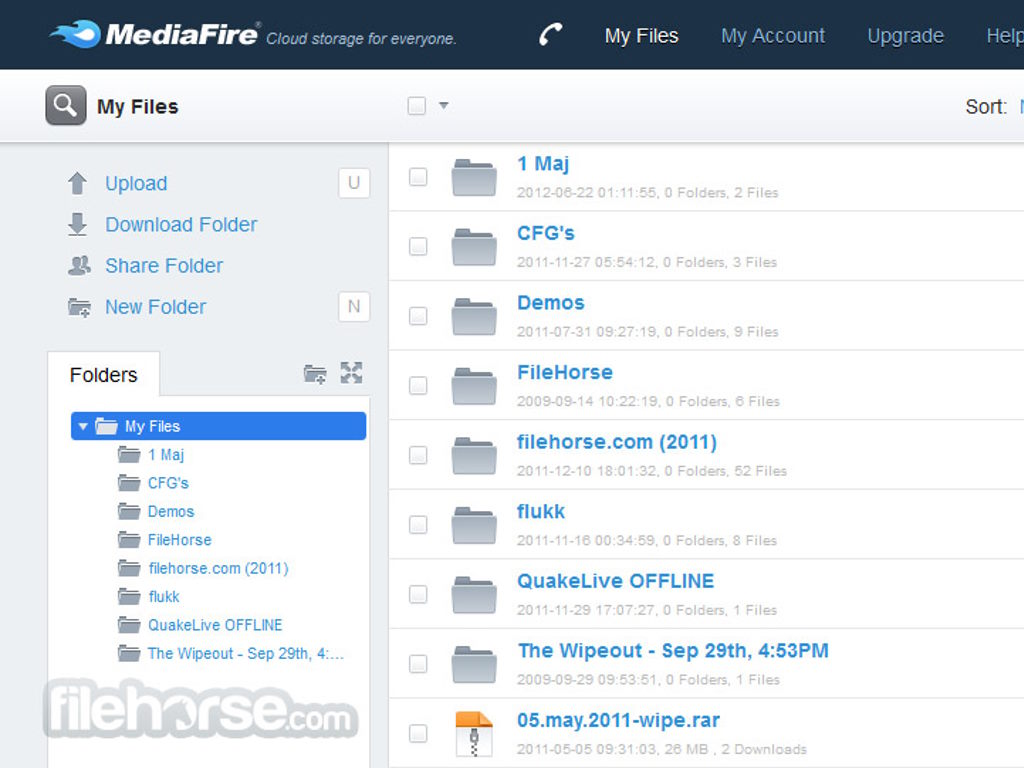The width and height of the screenshot is (1024, 768).
Task: Click the Upload link
Action: (x=136, y=184)
